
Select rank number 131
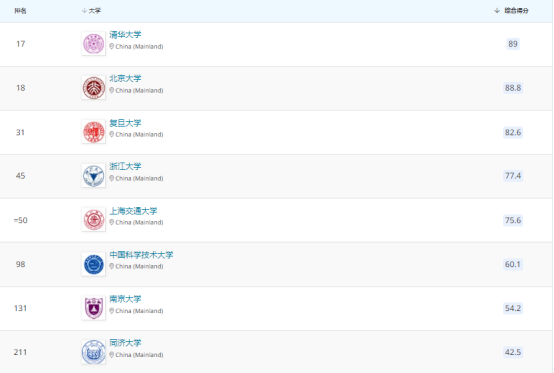20,308
